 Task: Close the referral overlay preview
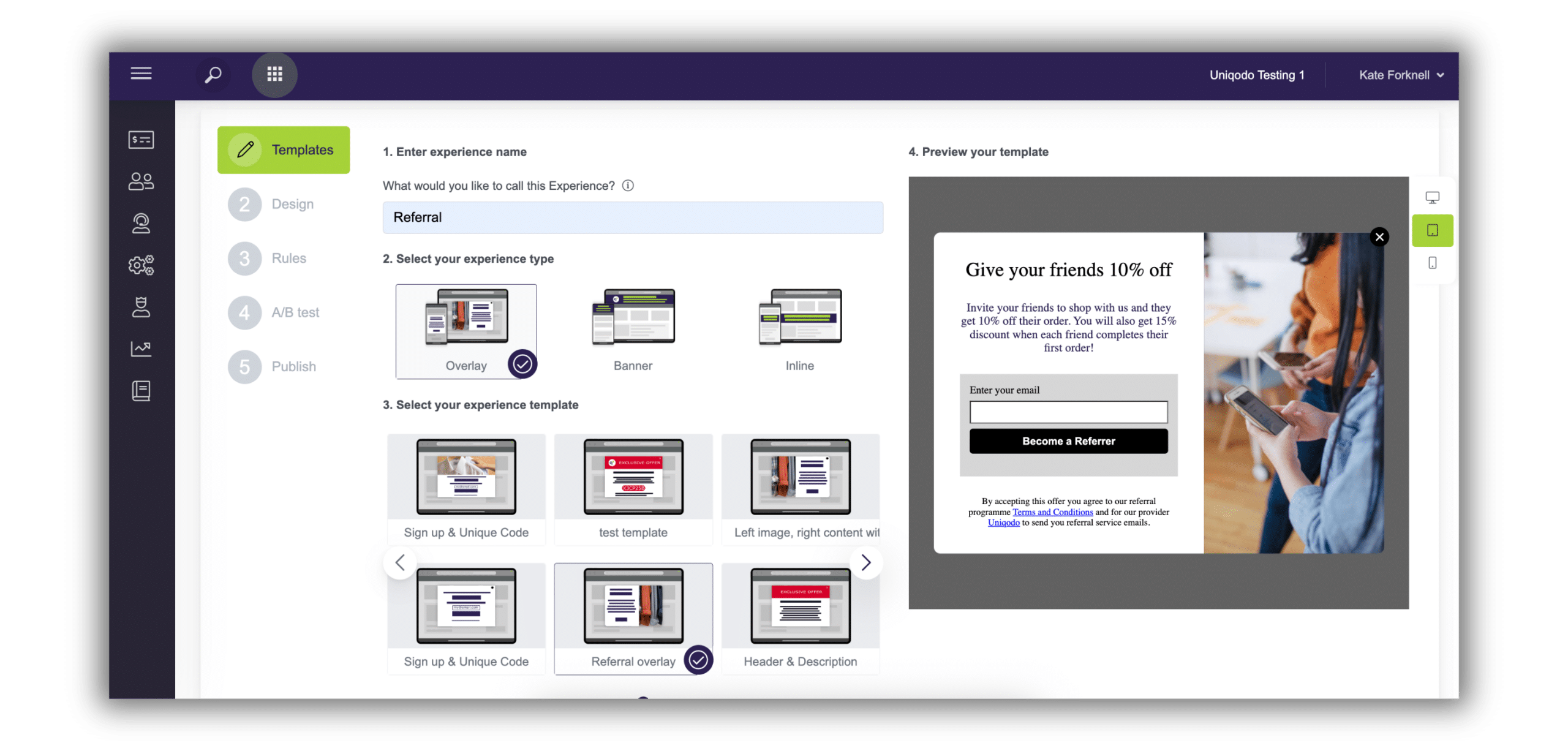tap(1379, 237)
